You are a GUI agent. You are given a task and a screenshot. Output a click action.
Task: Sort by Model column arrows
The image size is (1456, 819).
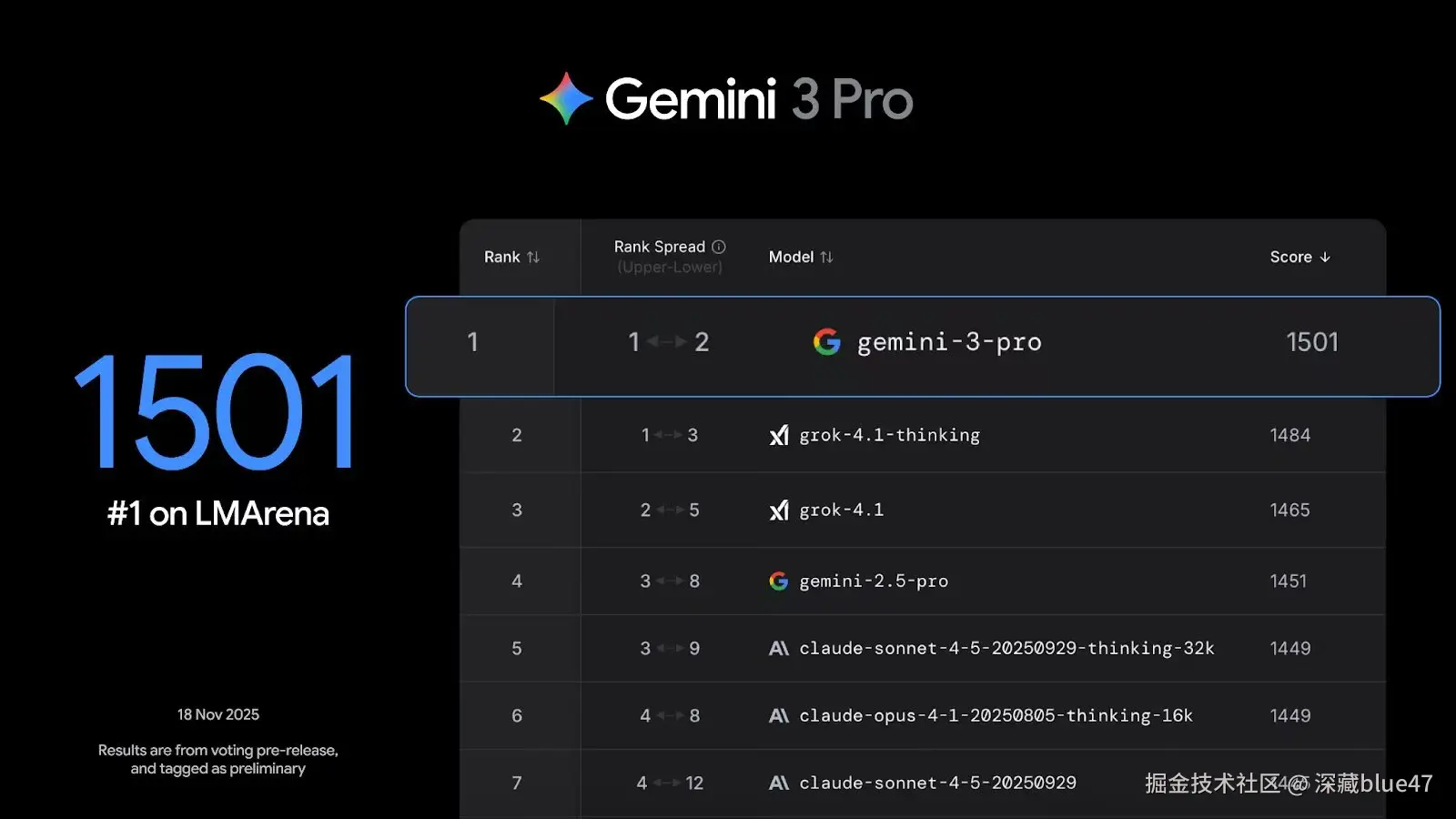826,258
